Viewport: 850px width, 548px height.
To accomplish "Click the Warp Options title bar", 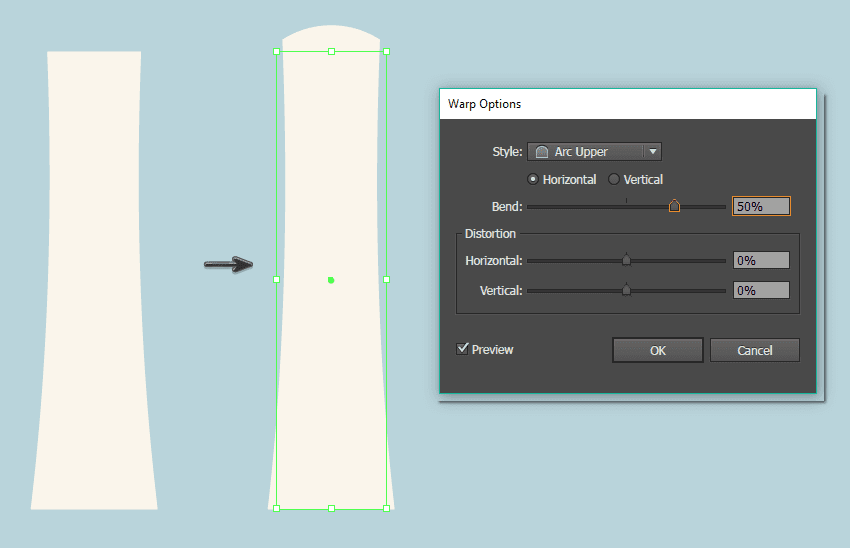I will (x=628, y=104).
